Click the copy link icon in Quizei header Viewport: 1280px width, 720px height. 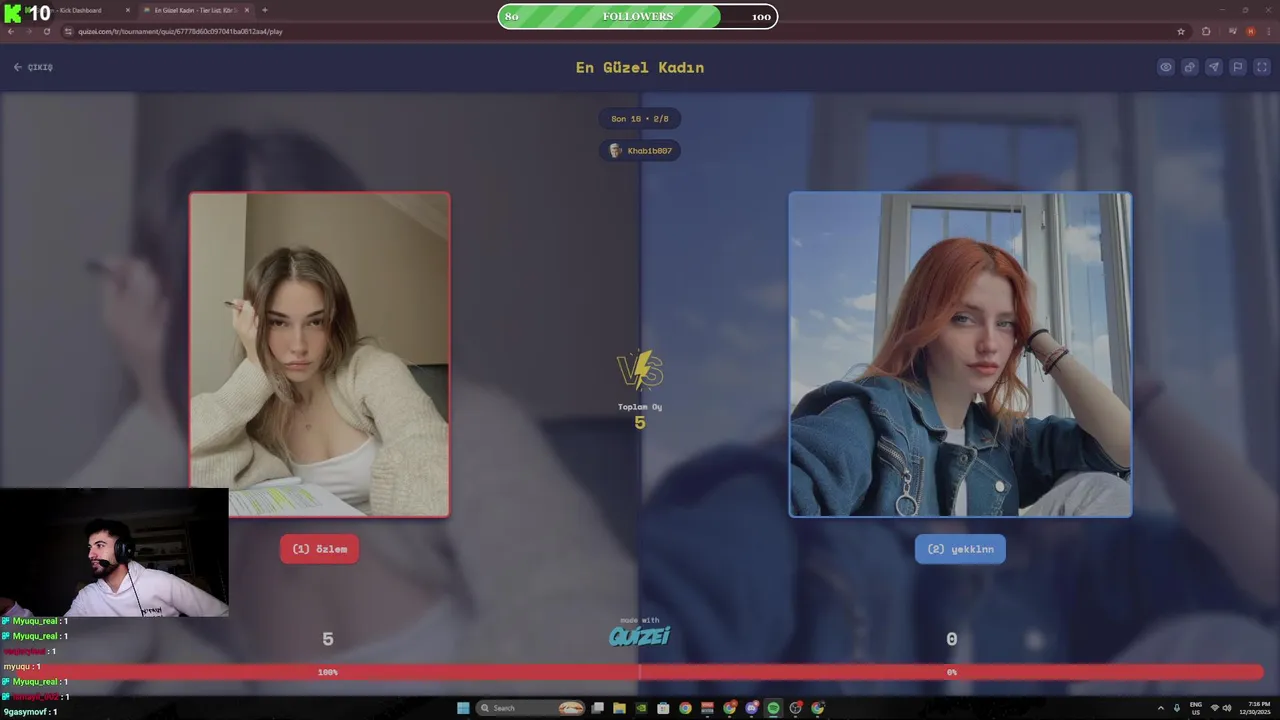[1190, 67]
